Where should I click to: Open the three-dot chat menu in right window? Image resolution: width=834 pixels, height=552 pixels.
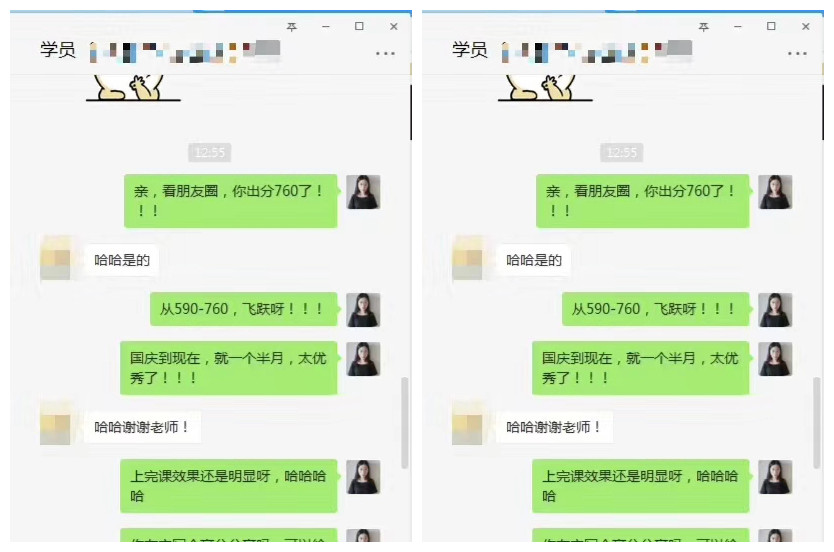click(797, 53)
